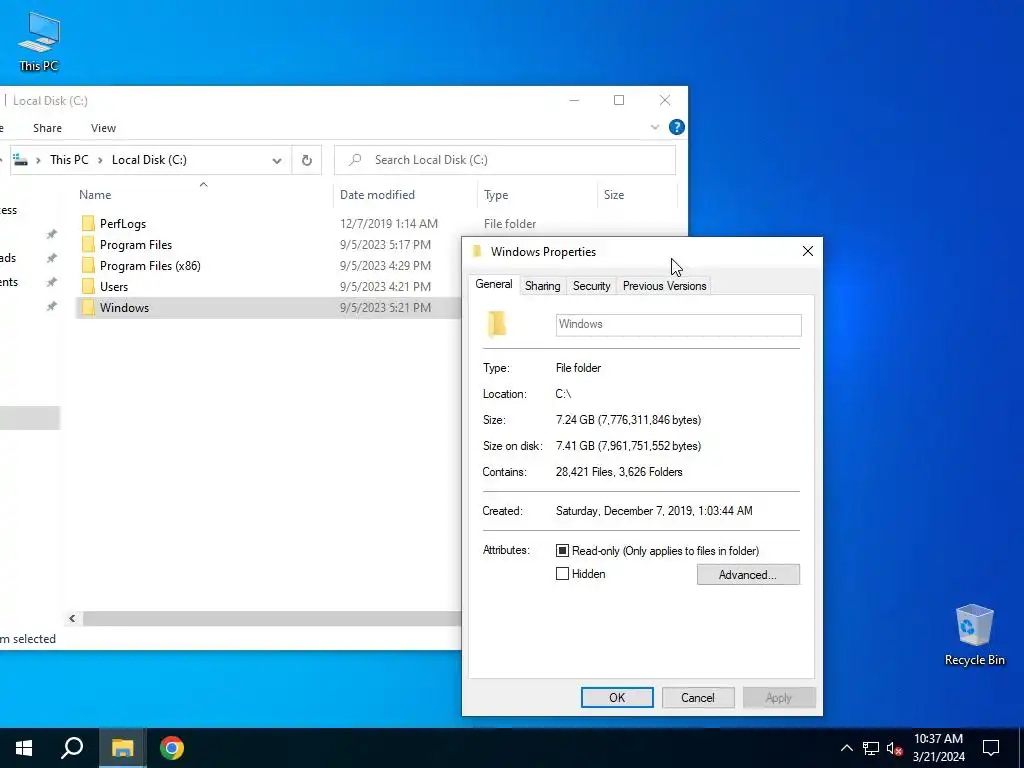Viewport: 1024px width, 768px height.
Task: Open the This PC desktop icon
Action: point(39,40)
